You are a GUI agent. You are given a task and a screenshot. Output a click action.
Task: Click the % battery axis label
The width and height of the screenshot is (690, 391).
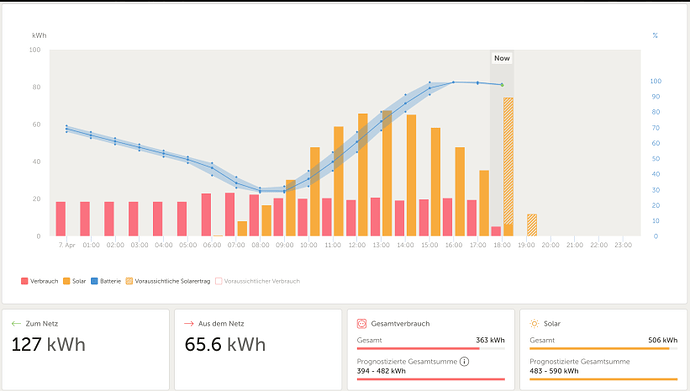click(x=655, y=36)
